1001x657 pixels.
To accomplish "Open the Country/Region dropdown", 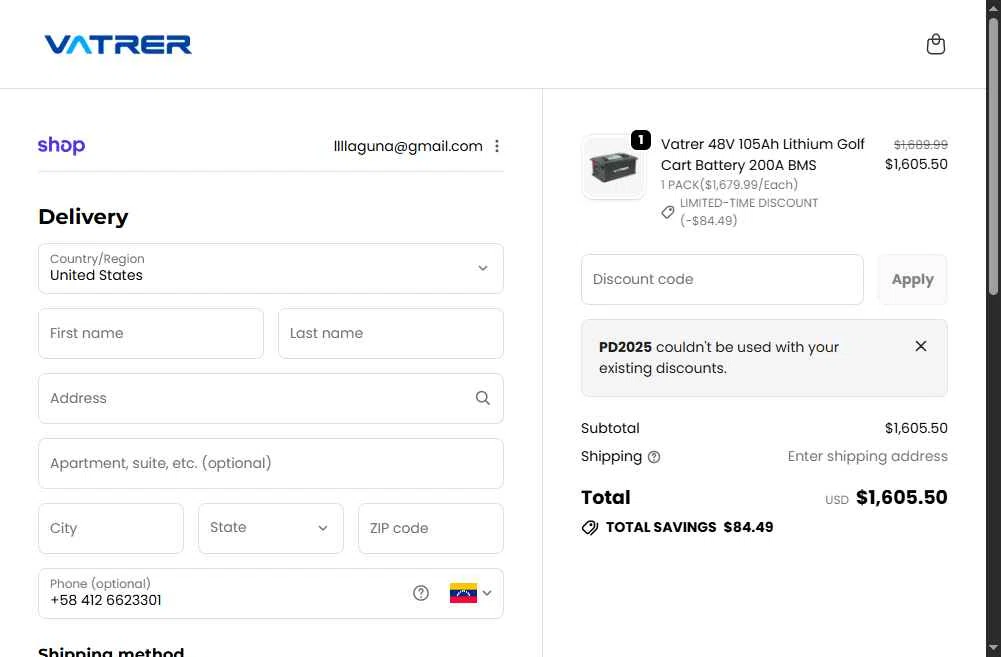I will tap(271, 268).
